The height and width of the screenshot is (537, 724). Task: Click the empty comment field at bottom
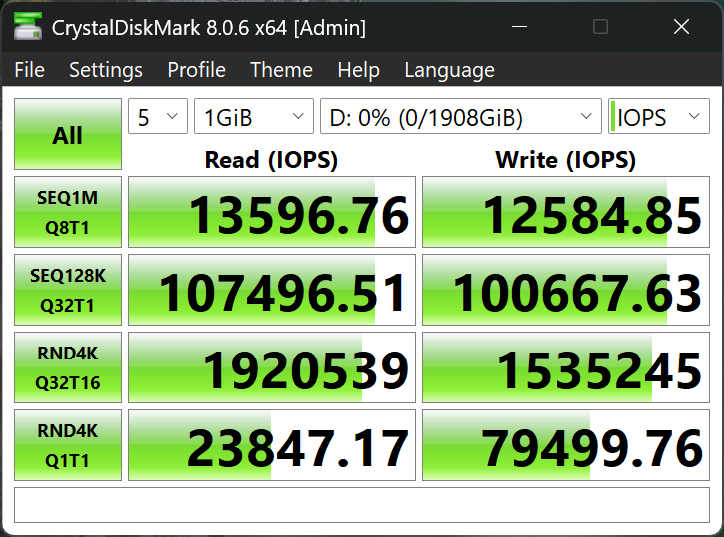point(361,505)
